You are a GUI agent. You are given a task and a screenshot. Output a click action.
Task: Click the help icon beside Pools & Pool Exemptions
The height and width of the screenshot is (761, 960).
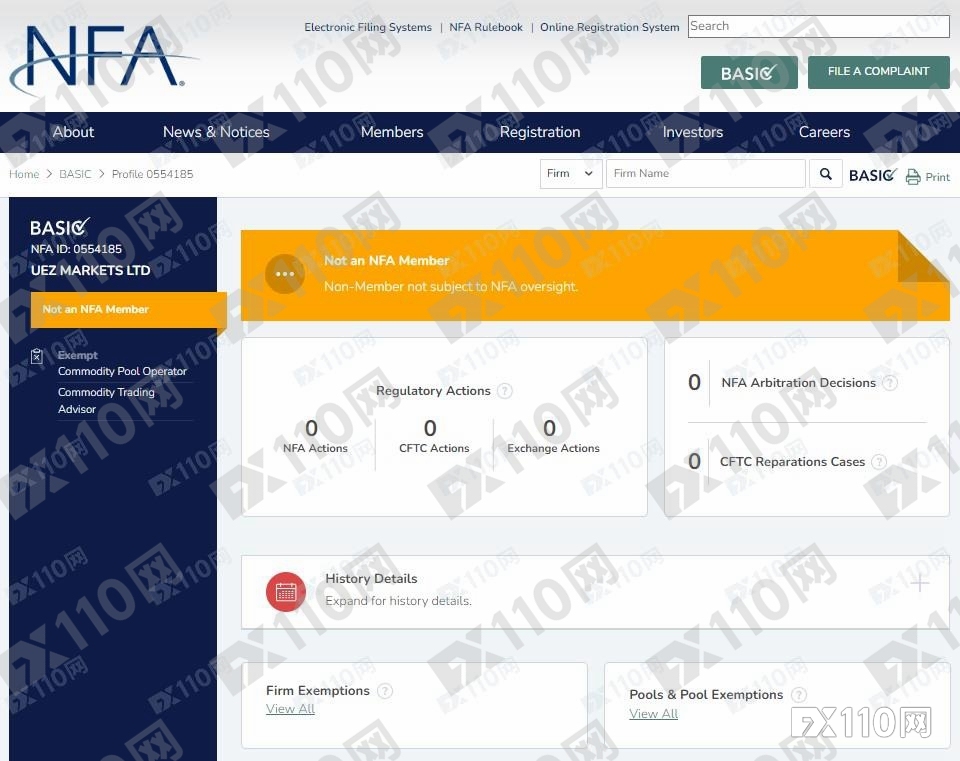coord(798,695)
